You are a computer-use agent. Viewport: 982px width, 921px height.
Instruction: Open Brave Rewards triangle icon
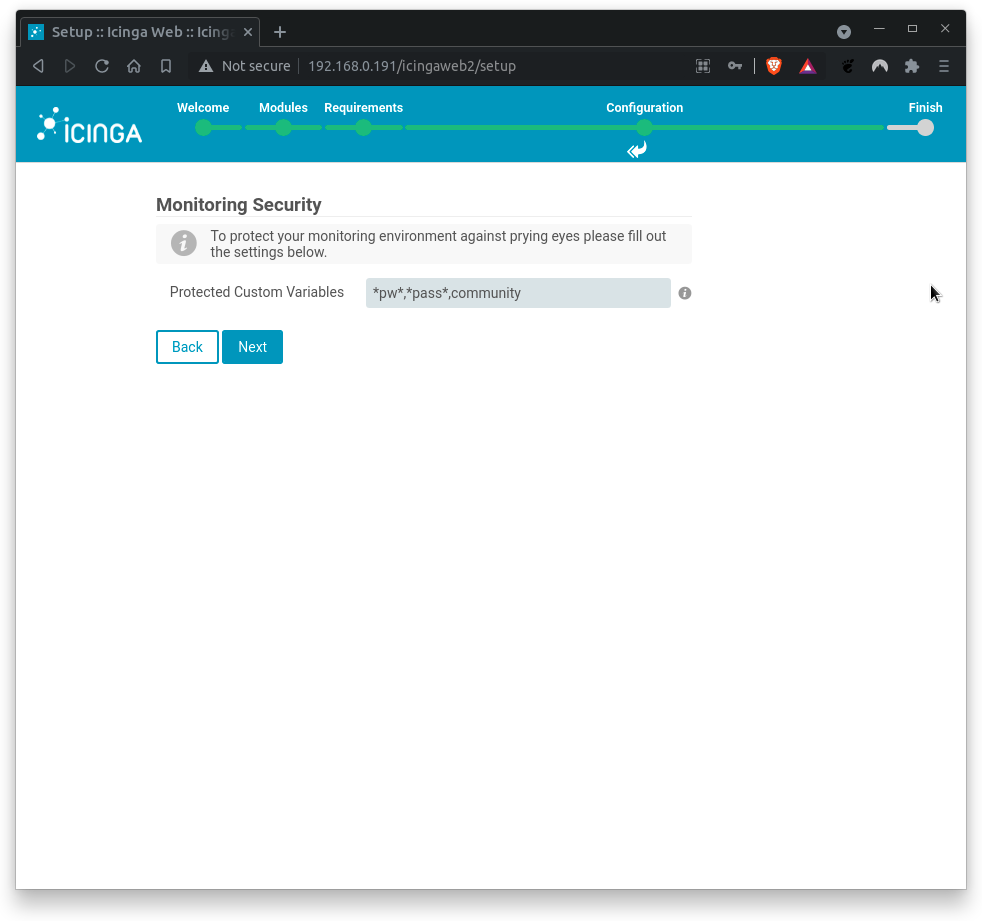[807, 66]
